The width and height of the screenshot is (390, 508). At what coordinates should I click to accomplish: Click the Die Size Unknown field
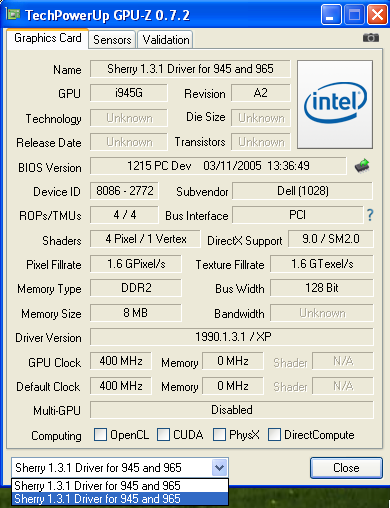(261, 118)
